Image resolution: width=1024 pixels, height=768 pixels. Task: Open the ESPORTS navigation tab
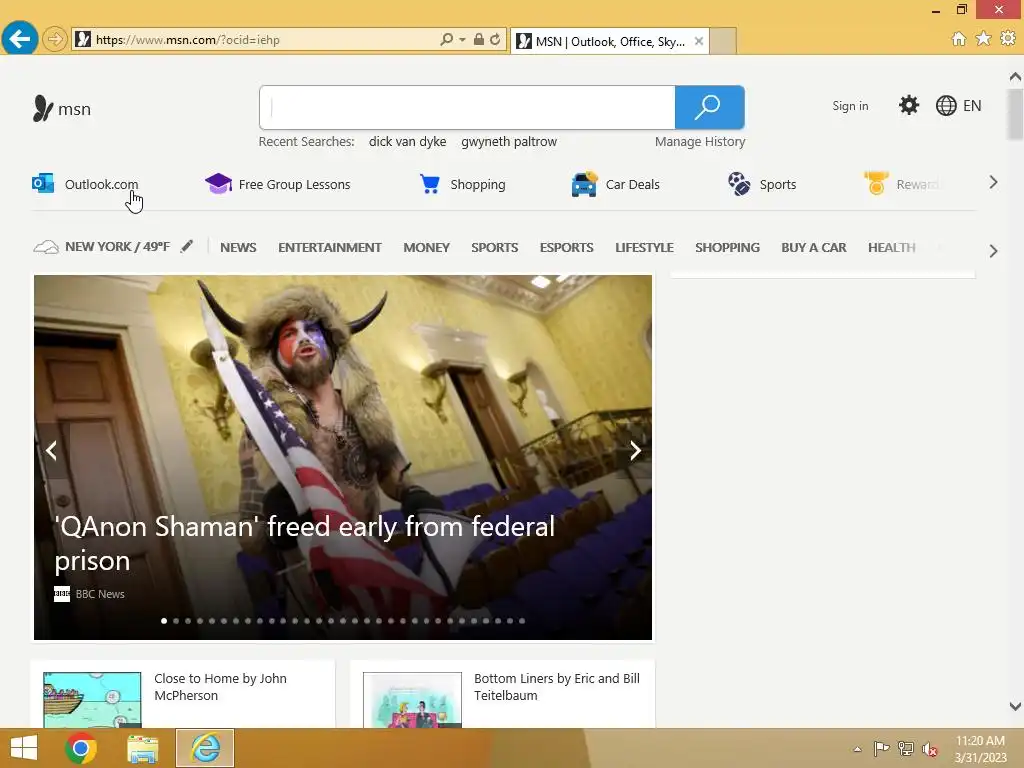pos(566,248)
